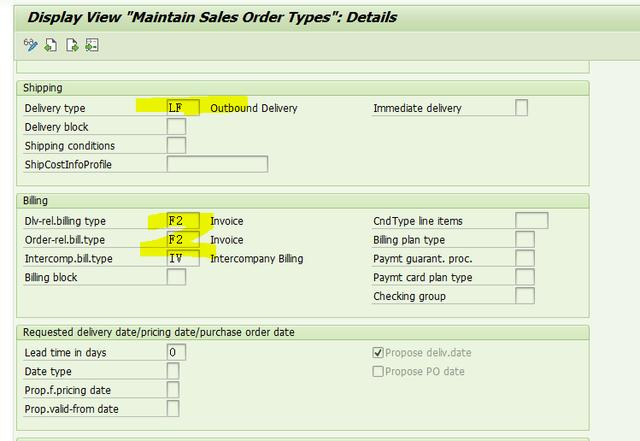Viewport: 640px width, 441px height.
Task: Go to the next entry icon
Action: pos(71,45)
